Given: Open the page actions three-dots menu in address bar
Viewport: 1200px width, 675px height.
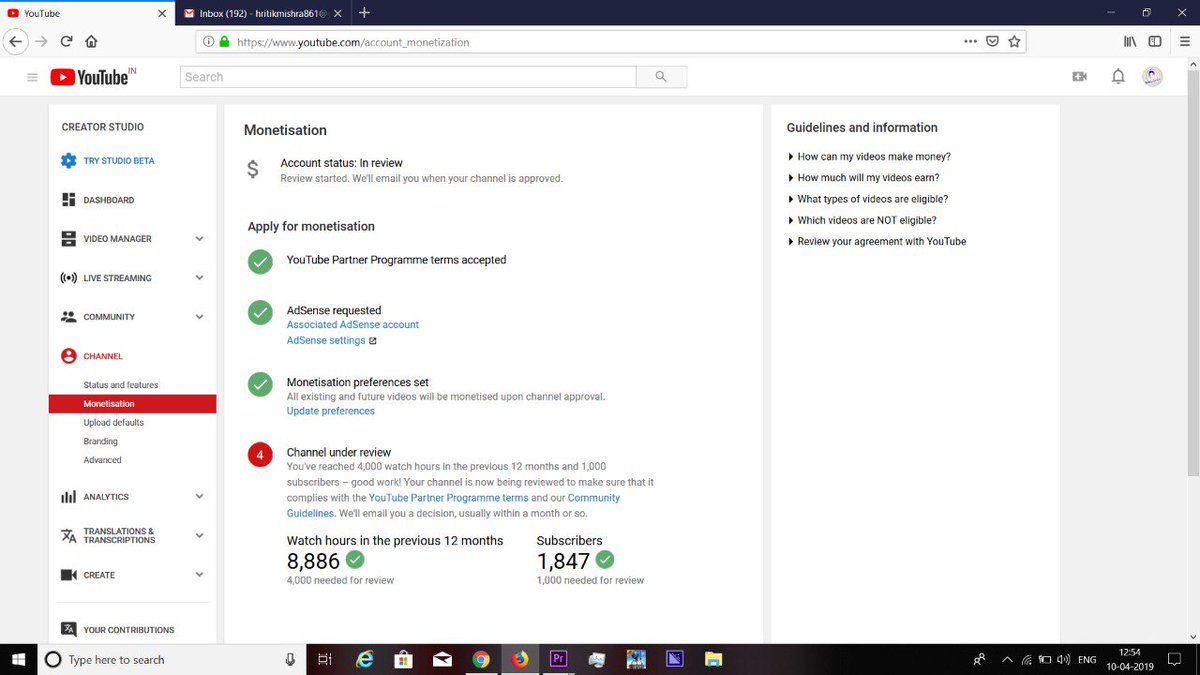Looking at the screenshot, I should 970,42.
